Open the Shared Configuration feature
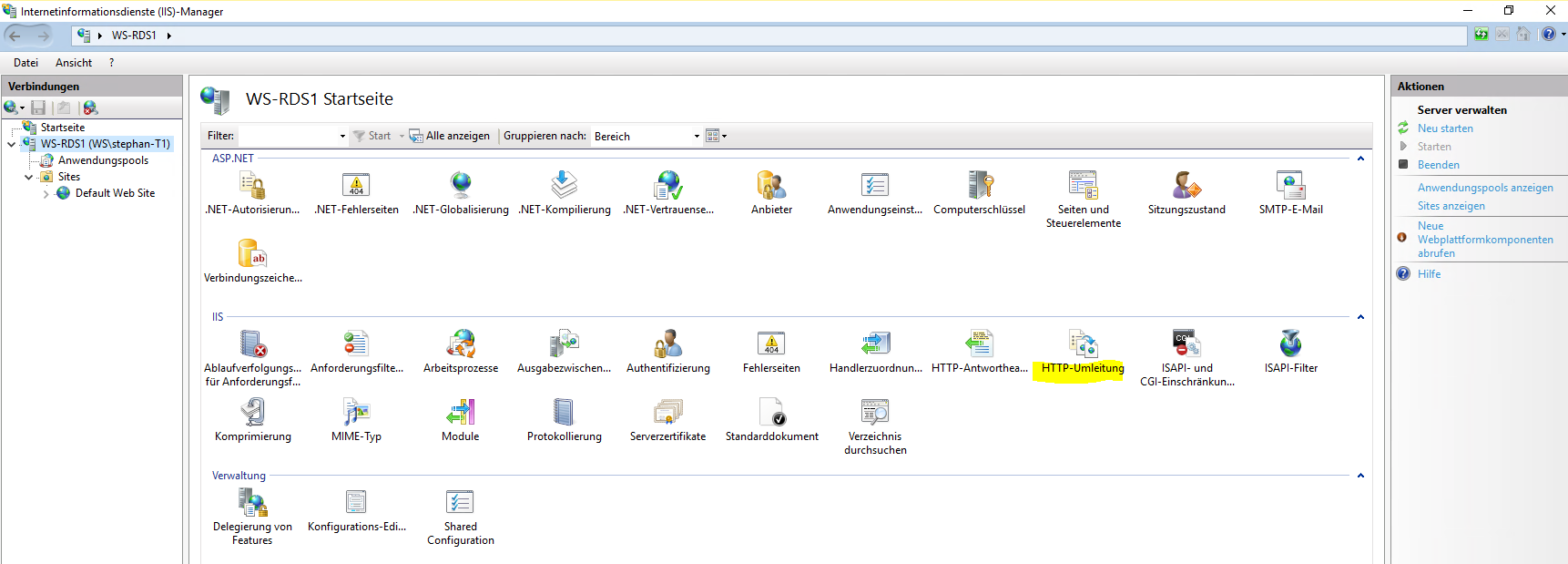 pyautogui.click(x=461, y=517)
